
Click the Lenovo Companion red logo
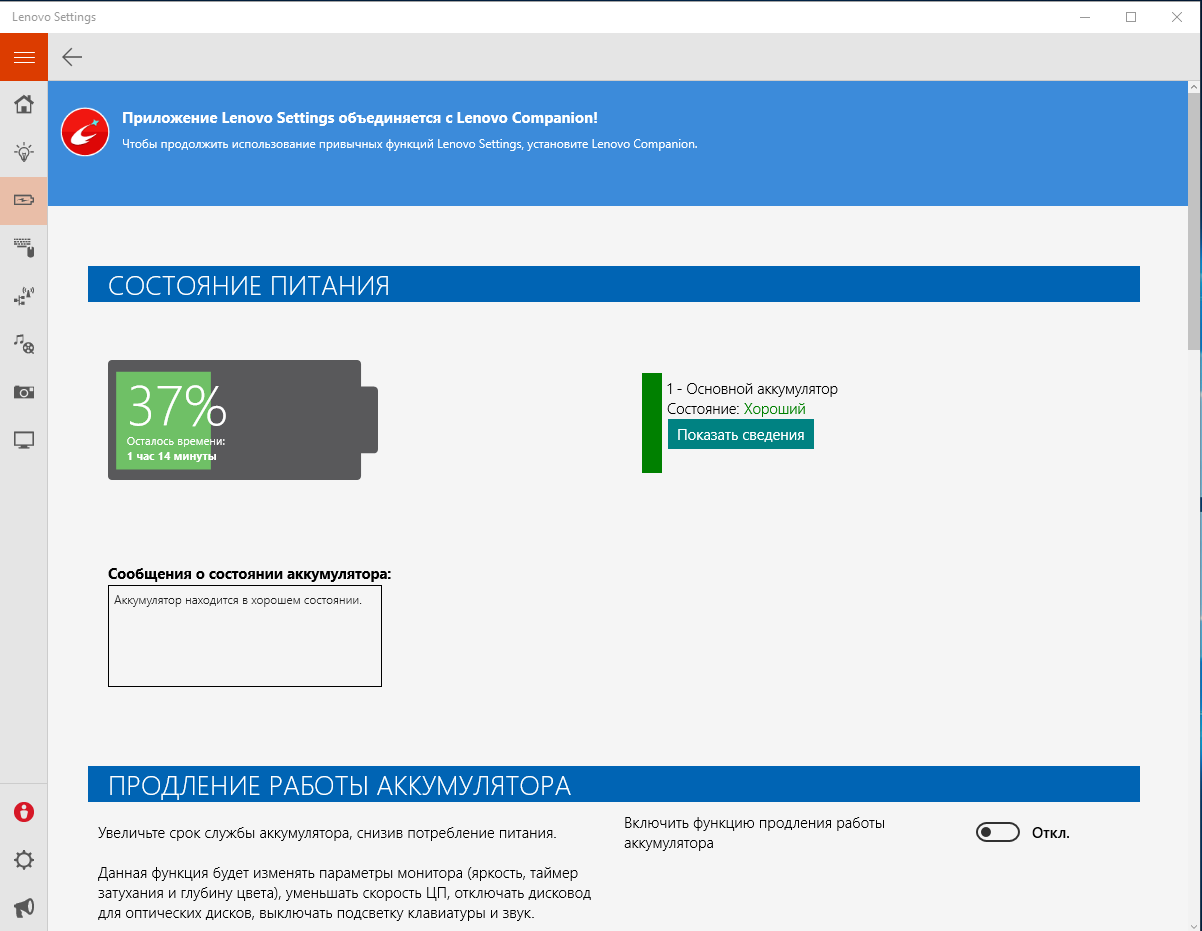85,132
